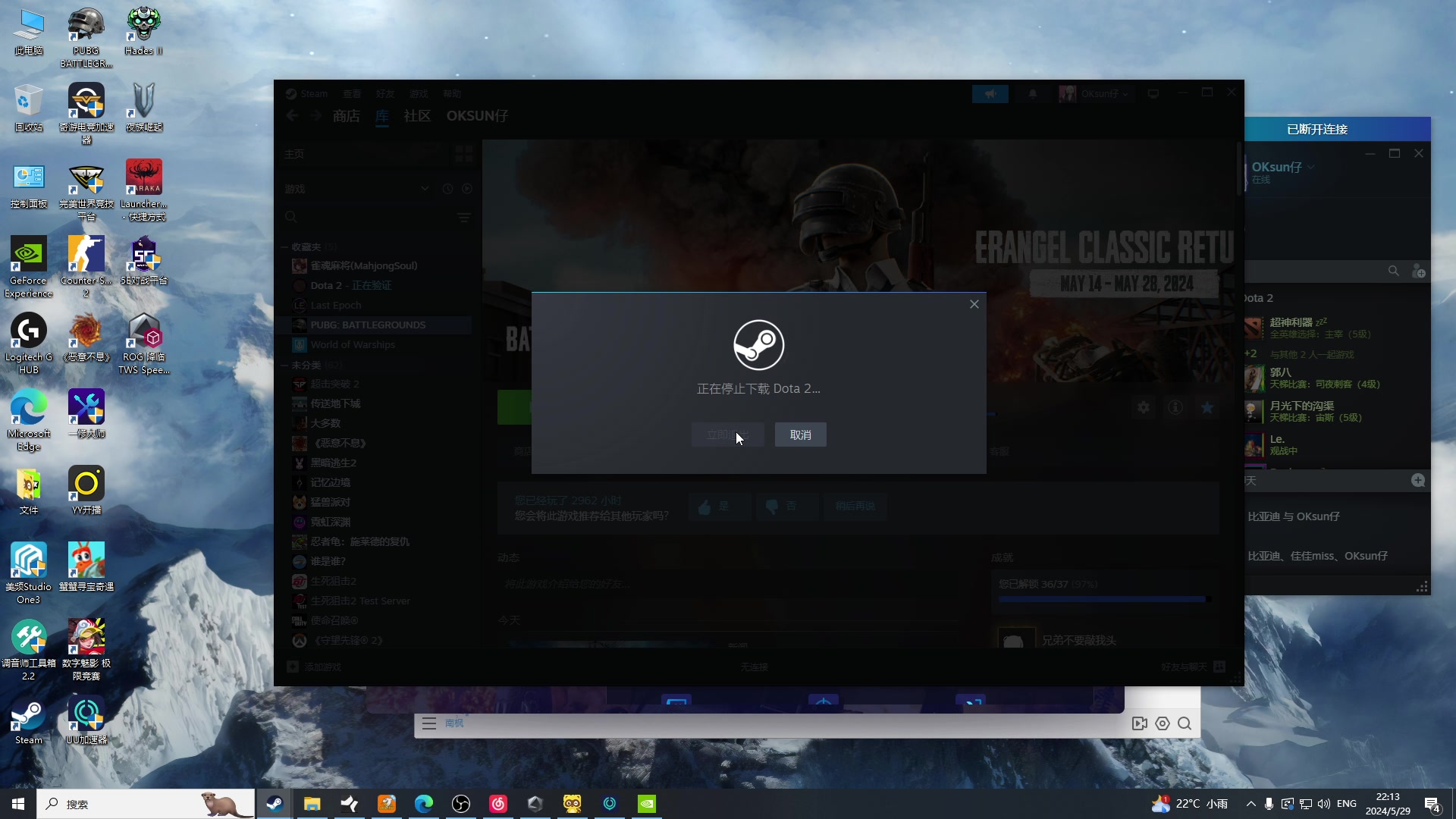Image resolution: width=1456 pixels, height=819 pixels.
Task: Click the 立即退出 button in the dialog
Action: [x=727, y=435]
